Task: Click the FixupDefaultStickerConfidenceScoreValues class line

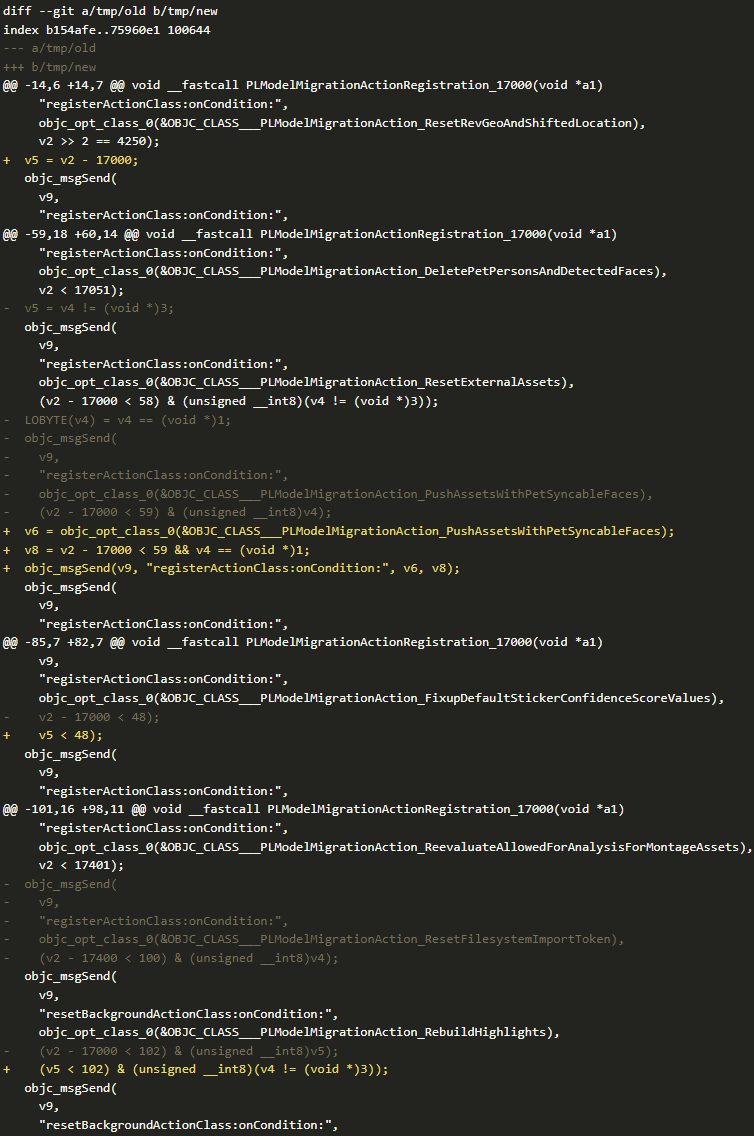Action: pos(382,698)
